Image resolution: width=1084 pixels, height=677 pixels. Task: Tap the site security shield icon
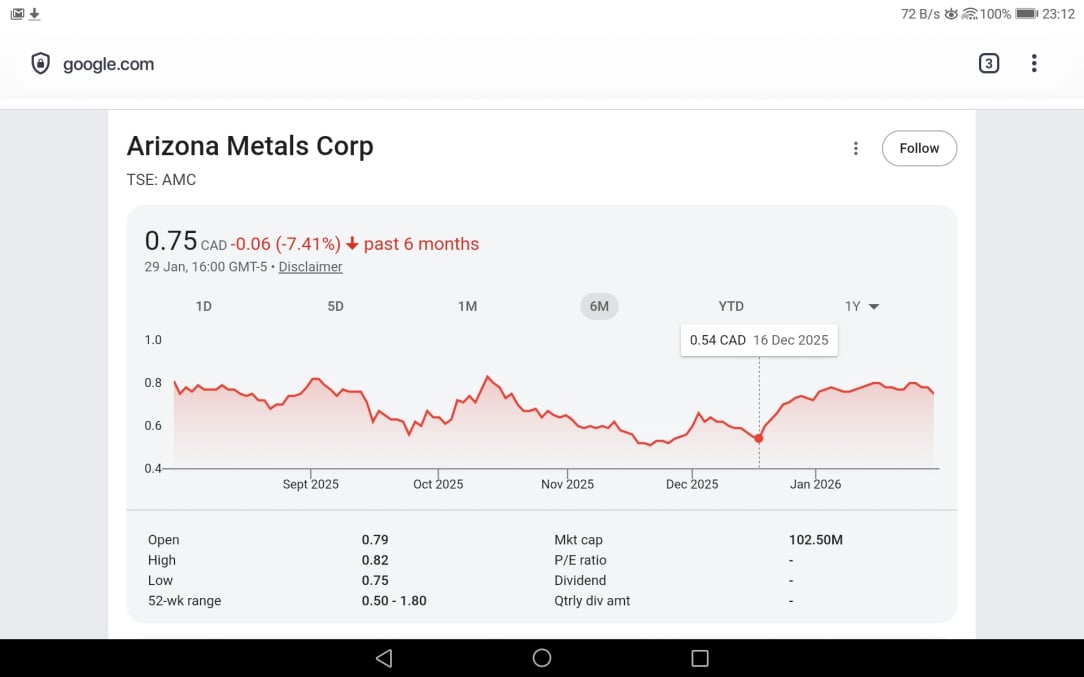pos(40,64)
